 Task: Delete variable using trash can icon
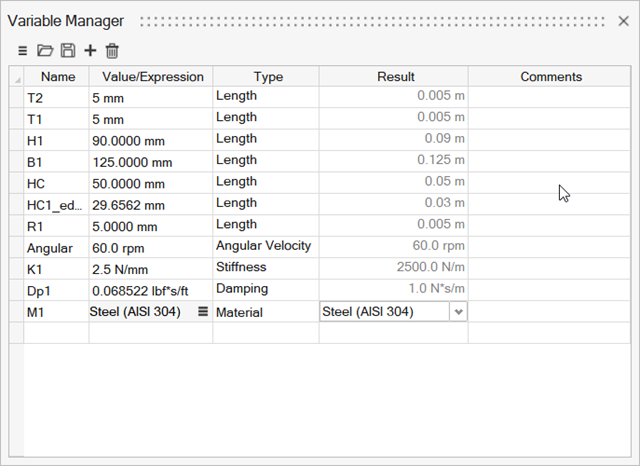pos(112,51)
